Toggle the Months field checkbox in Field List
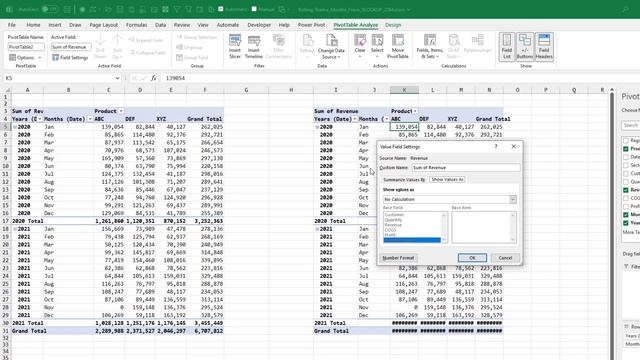Viewport: 640px width, 360px height. [625, 215]
